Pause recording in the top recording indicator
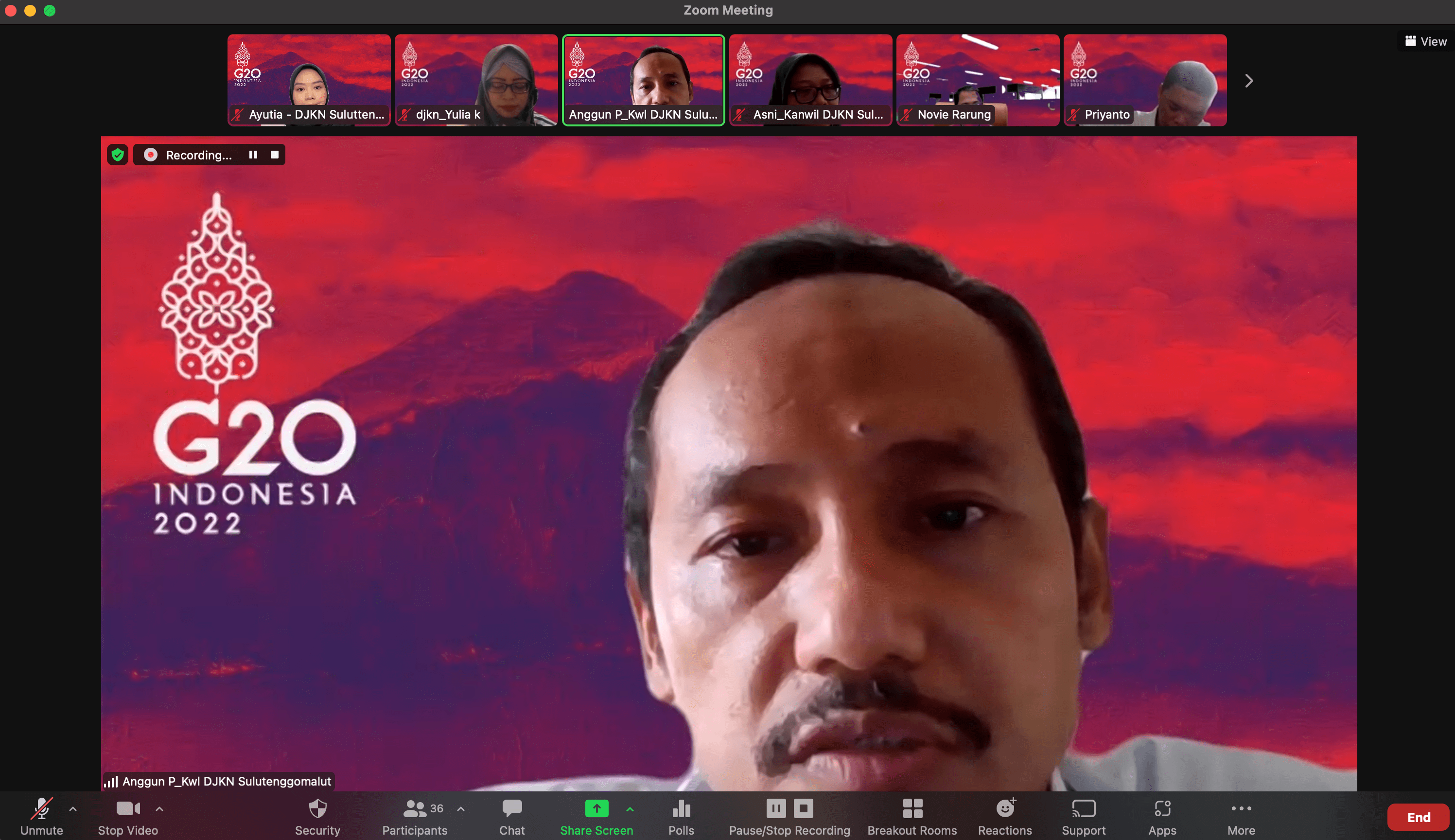1455x840 pixels. tap(253, 155)
